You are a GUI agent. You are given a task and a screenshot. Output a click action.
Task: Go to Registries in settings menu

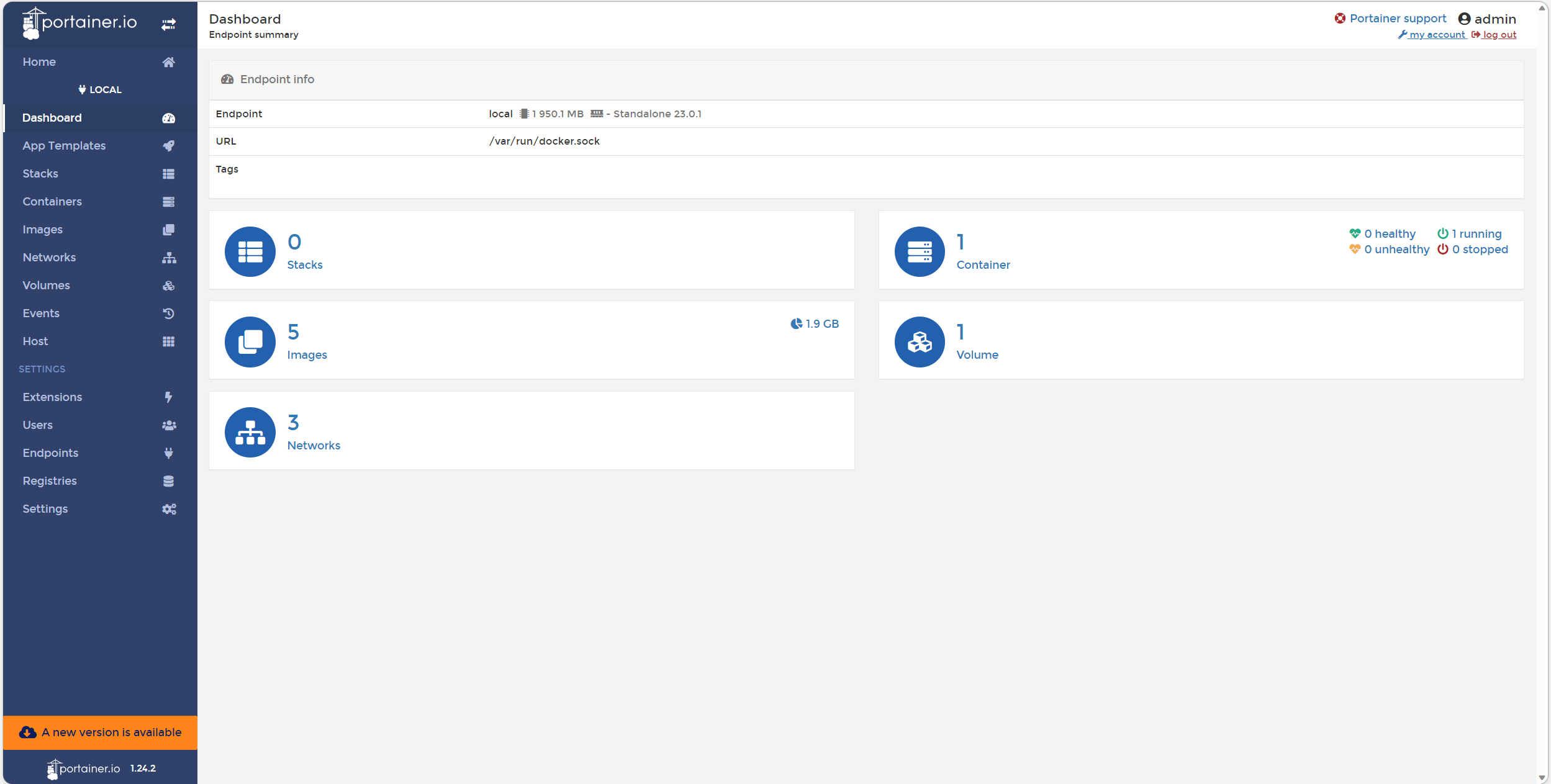[50, 481]
